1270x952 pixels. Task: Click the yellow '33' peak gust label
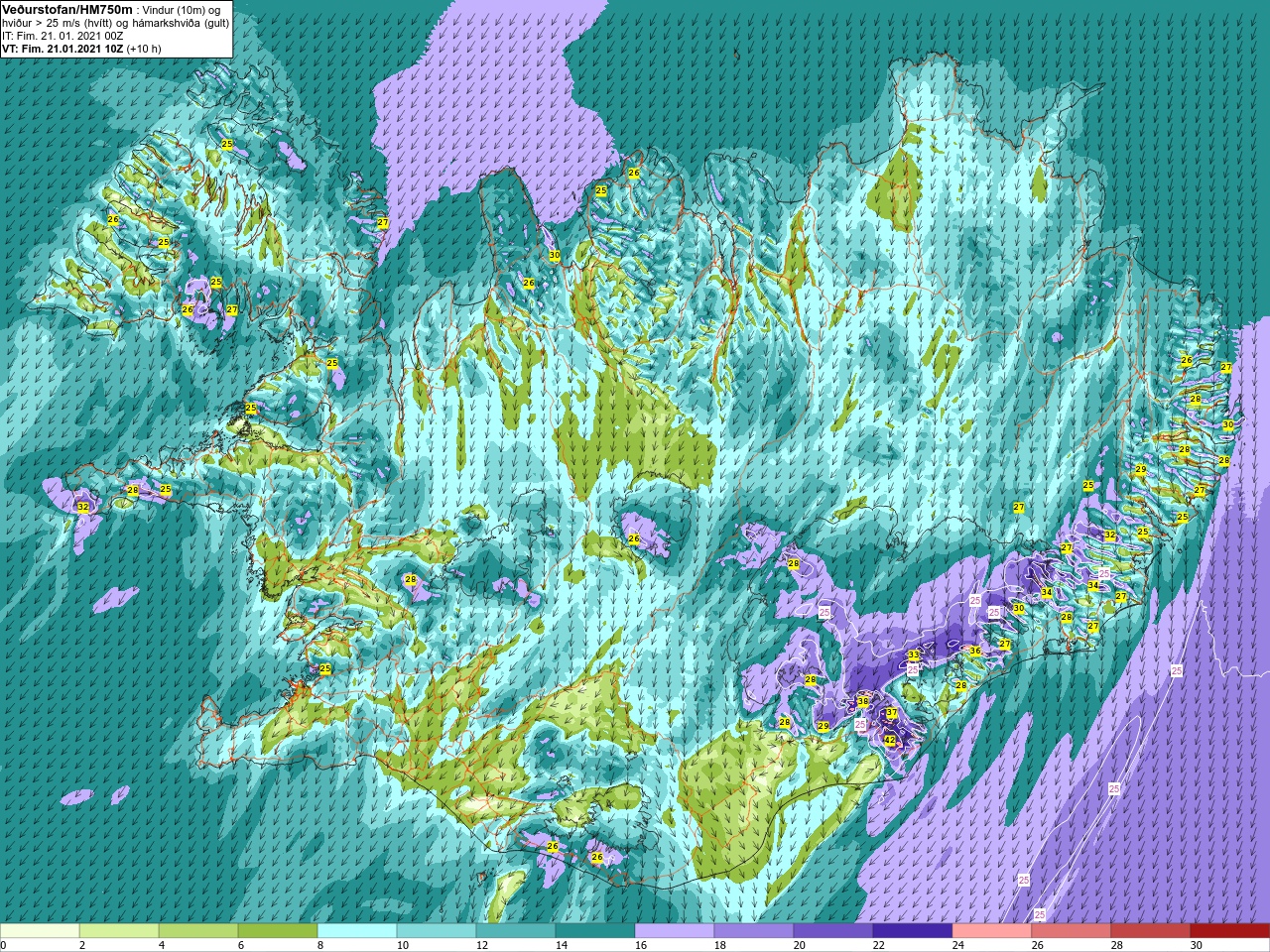(x=914, y=655)
